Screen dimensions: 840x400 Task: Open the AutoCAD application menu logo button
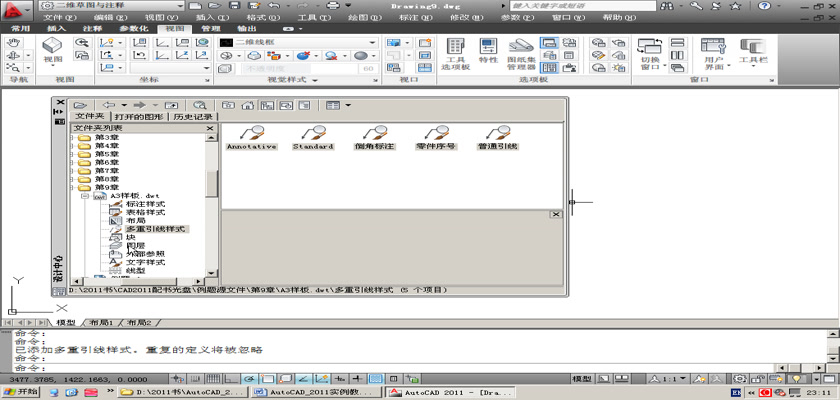coord(18,10)
